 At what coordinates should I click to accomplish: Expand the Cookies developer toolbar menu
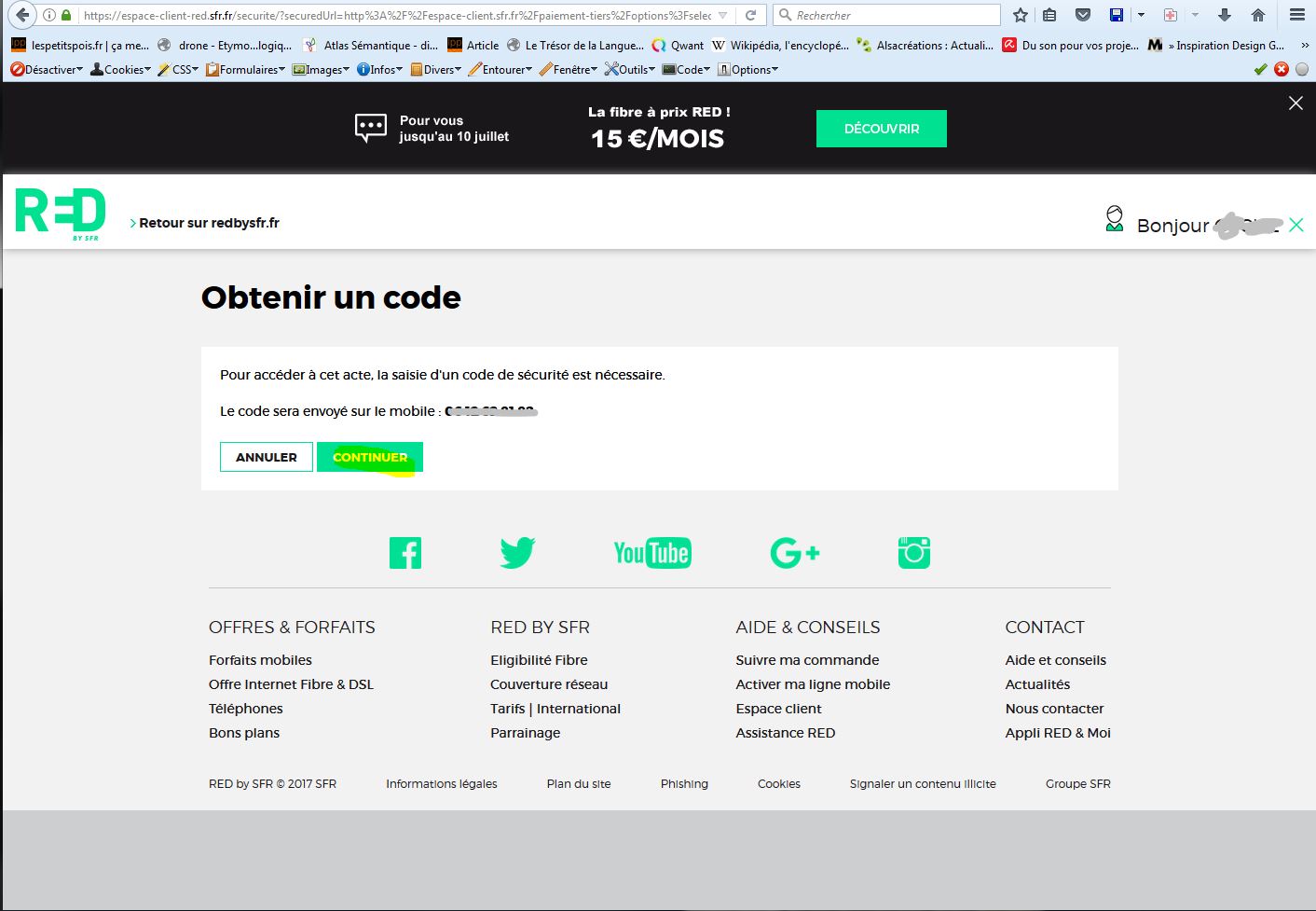tap(120, 69)
